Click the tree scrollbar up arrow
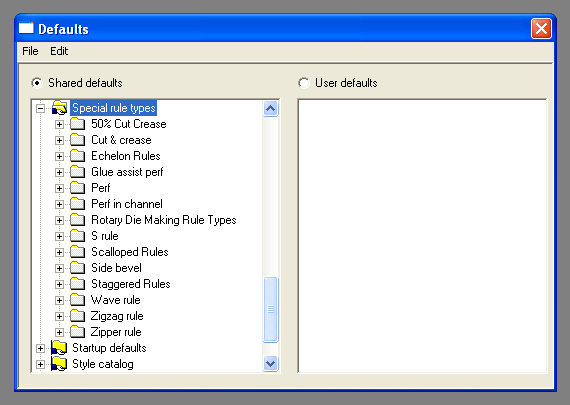The image size is (570, 405). (270, 108)
